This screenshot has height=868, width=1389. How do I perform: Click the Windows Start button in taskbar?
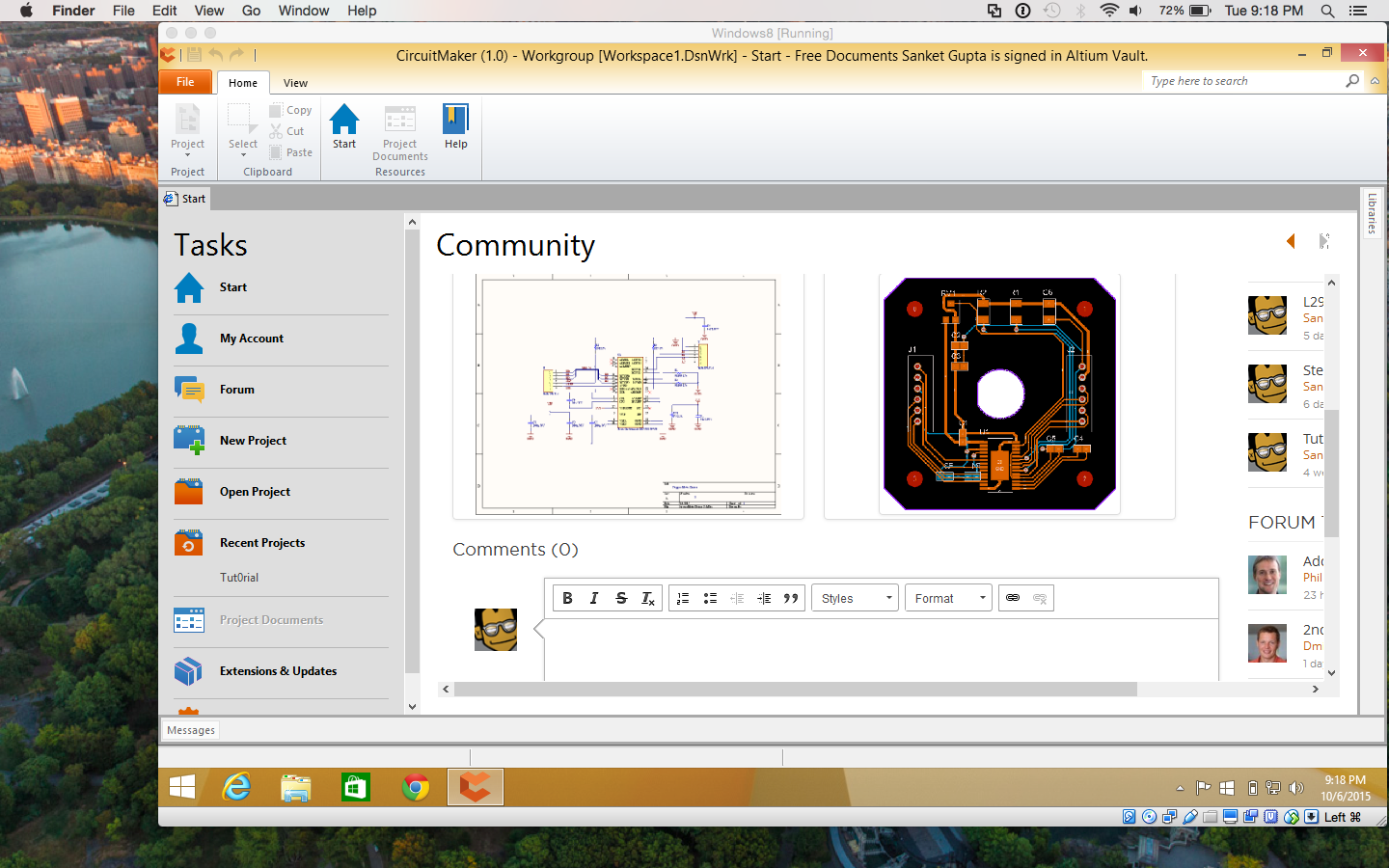click(x=182, y=788)
